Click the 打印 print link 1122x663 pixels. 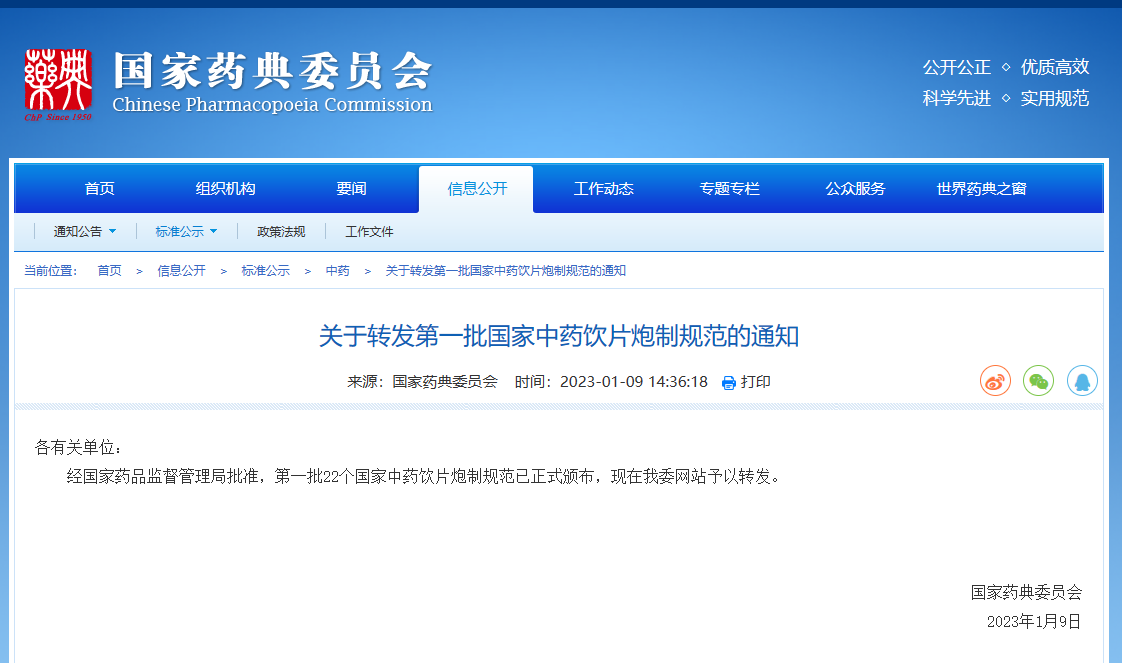click(x=756, y=382)
